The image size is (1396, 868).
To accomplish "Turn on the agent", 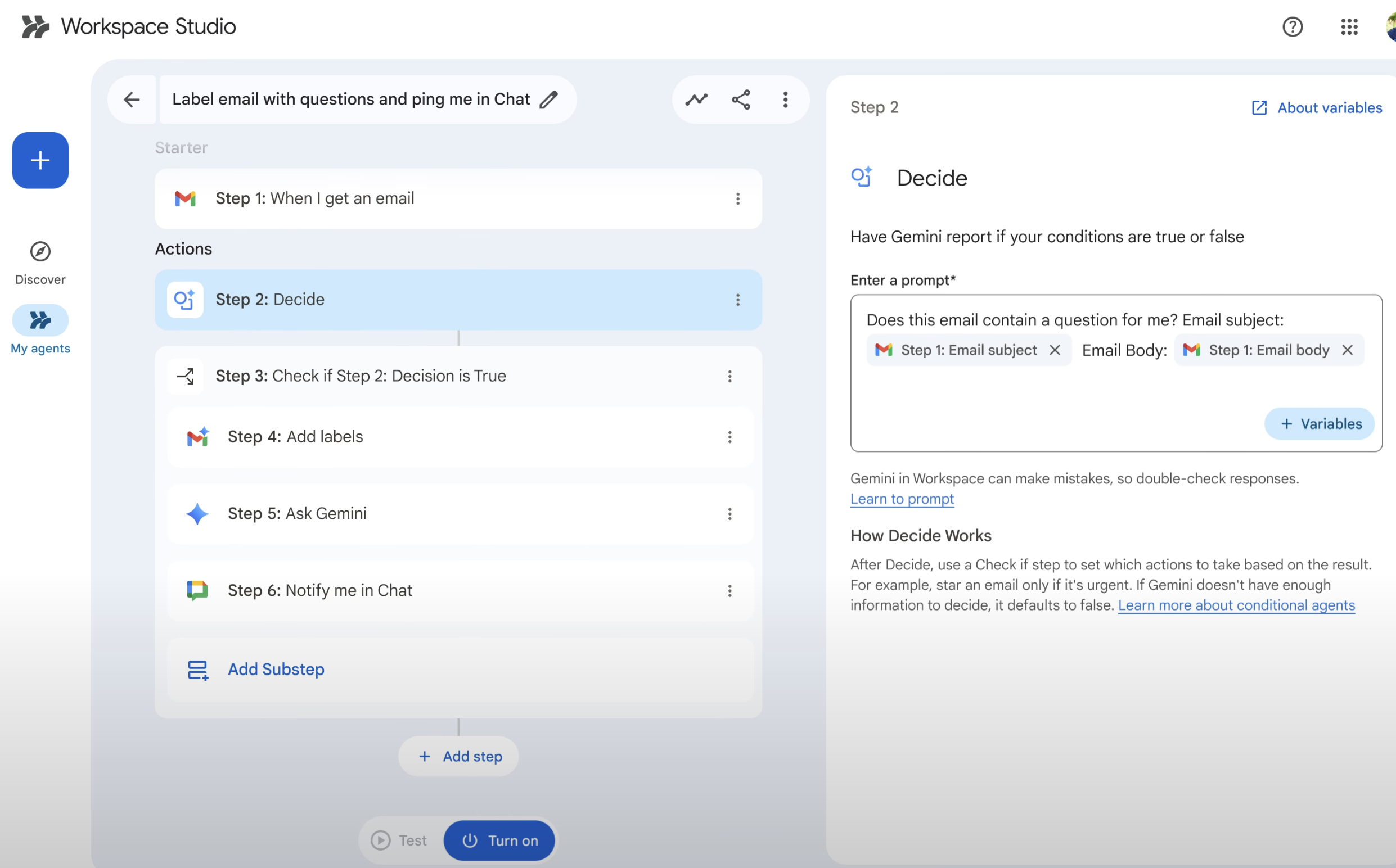I will 499,840.
